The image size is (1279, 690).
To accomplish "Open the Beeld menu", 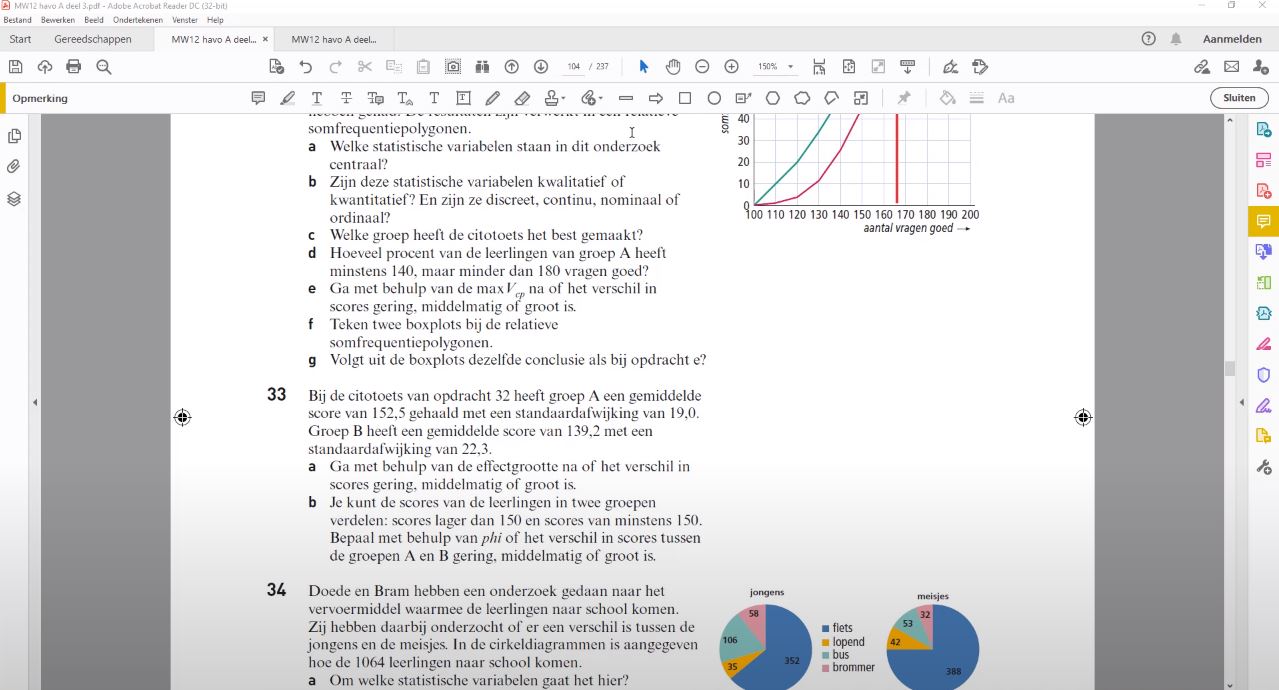I will (94, 20).
